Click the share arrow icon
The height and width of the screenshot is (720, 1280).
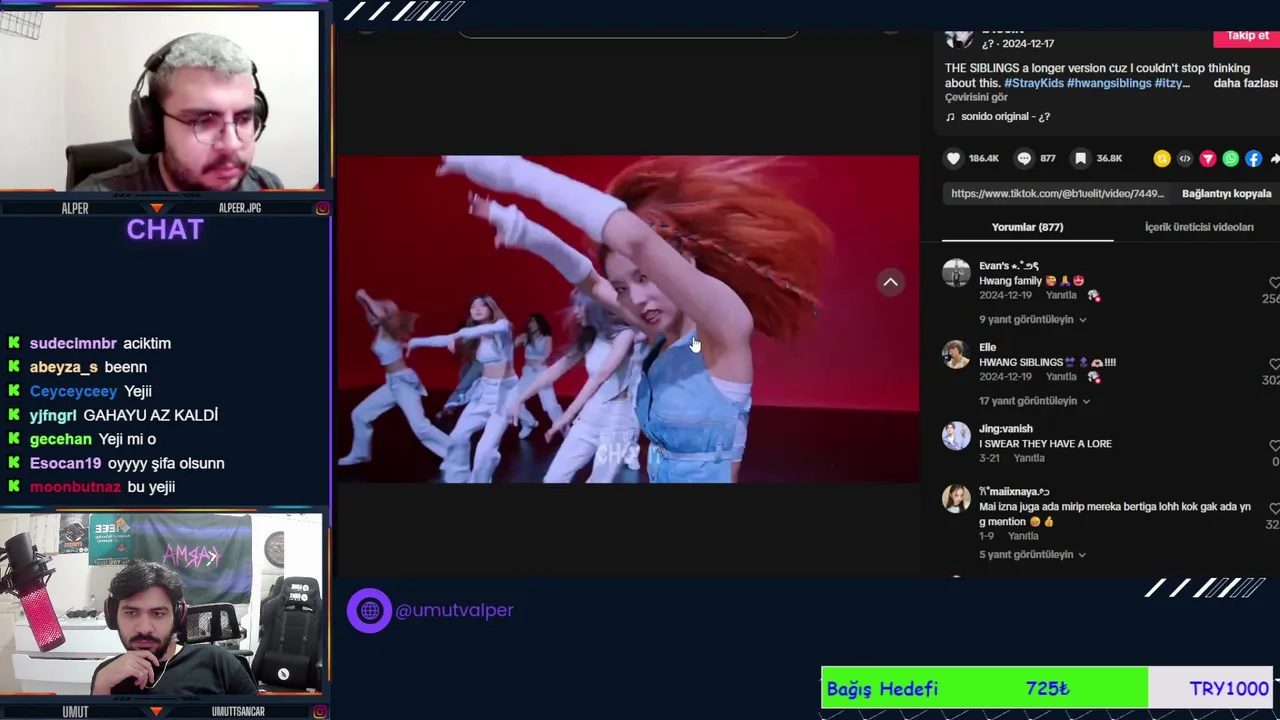tap(1275, 158)
